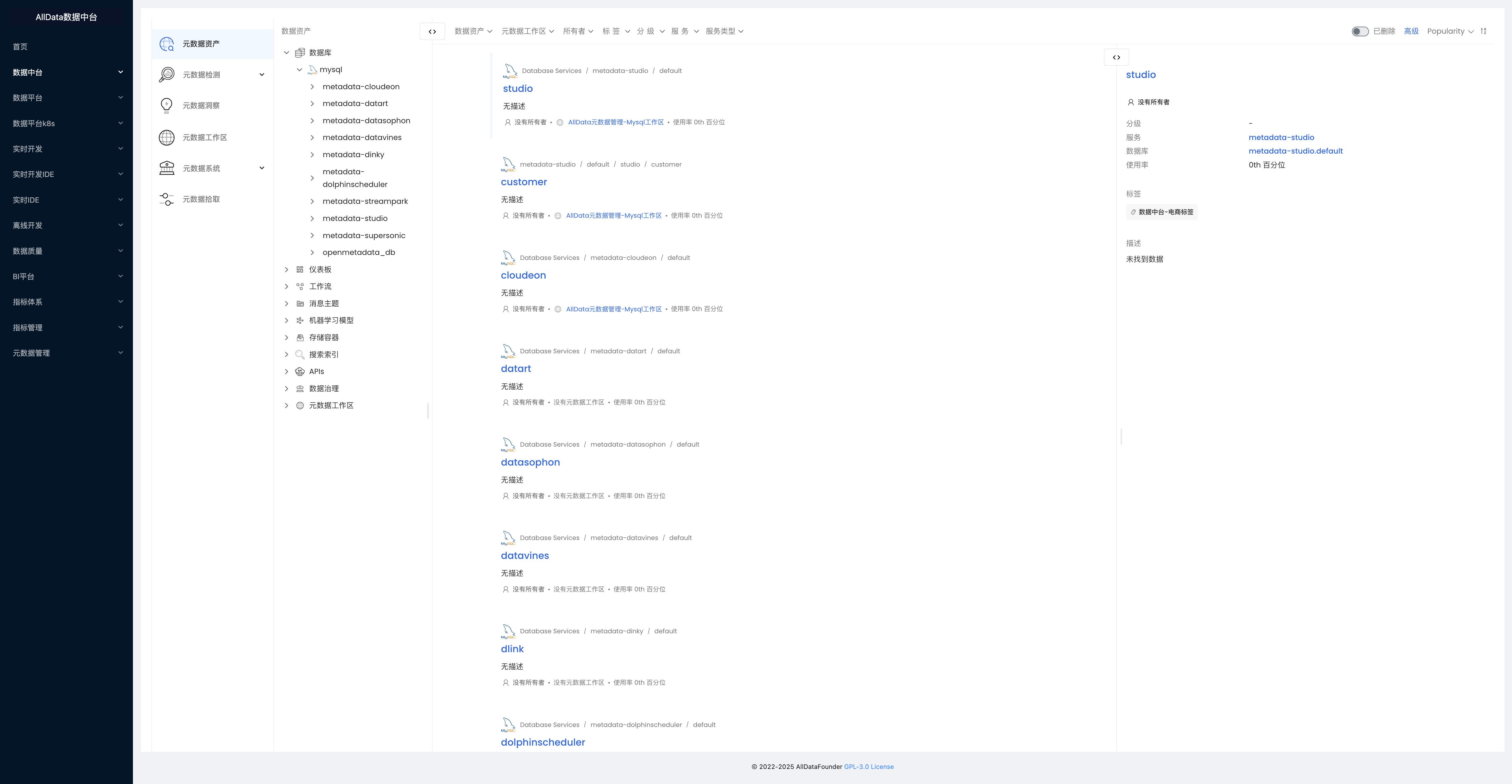Image resolution: width=1512 pixels, height=784 pixels.
Task: Open the 元数据资产 sidebar icon
Action: 167,44
